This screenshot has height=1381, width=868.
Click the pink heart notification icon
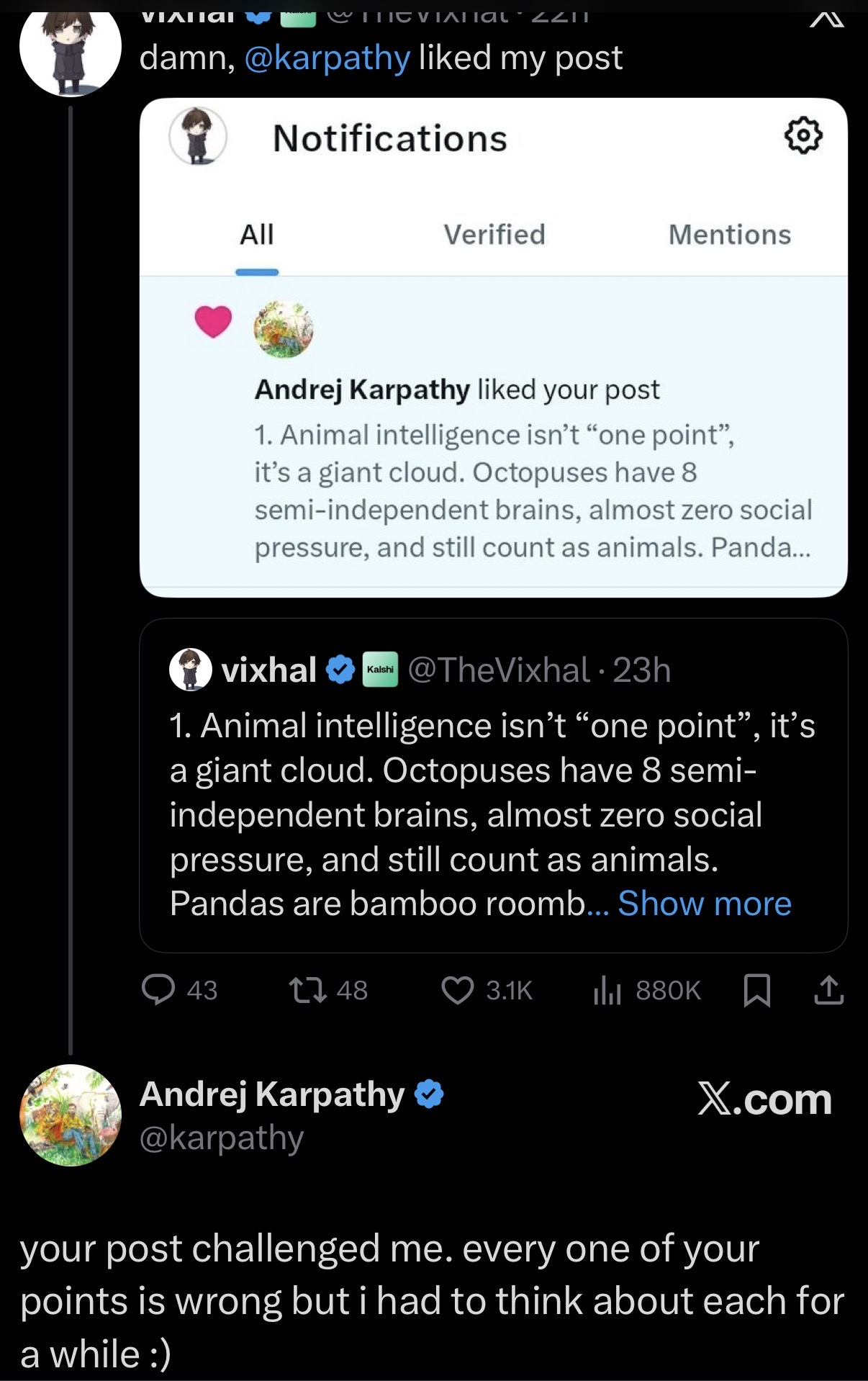(213, 321)
